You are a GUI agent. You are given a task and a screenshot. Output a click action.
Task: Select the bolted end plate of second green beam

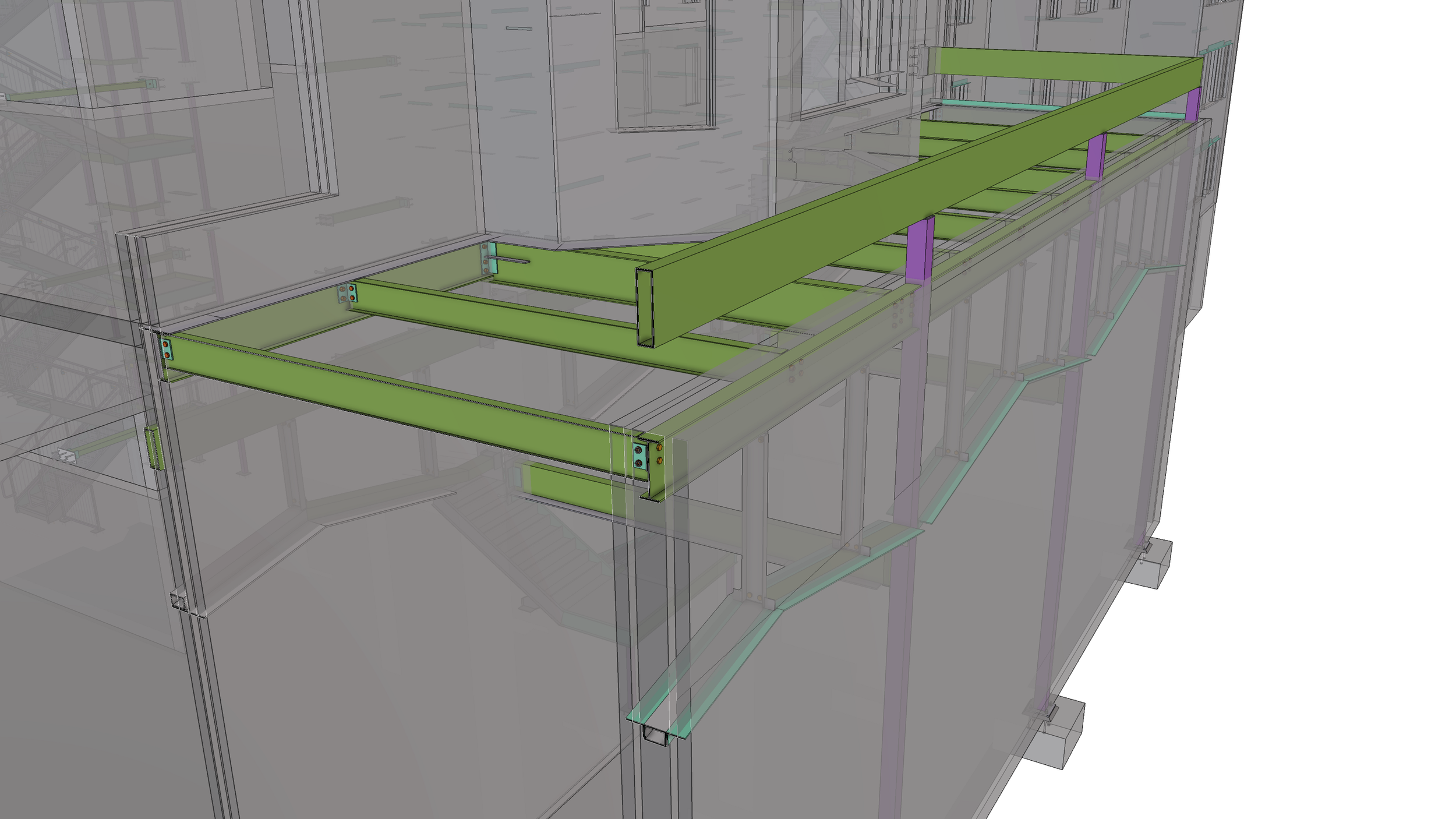(348, 294)
